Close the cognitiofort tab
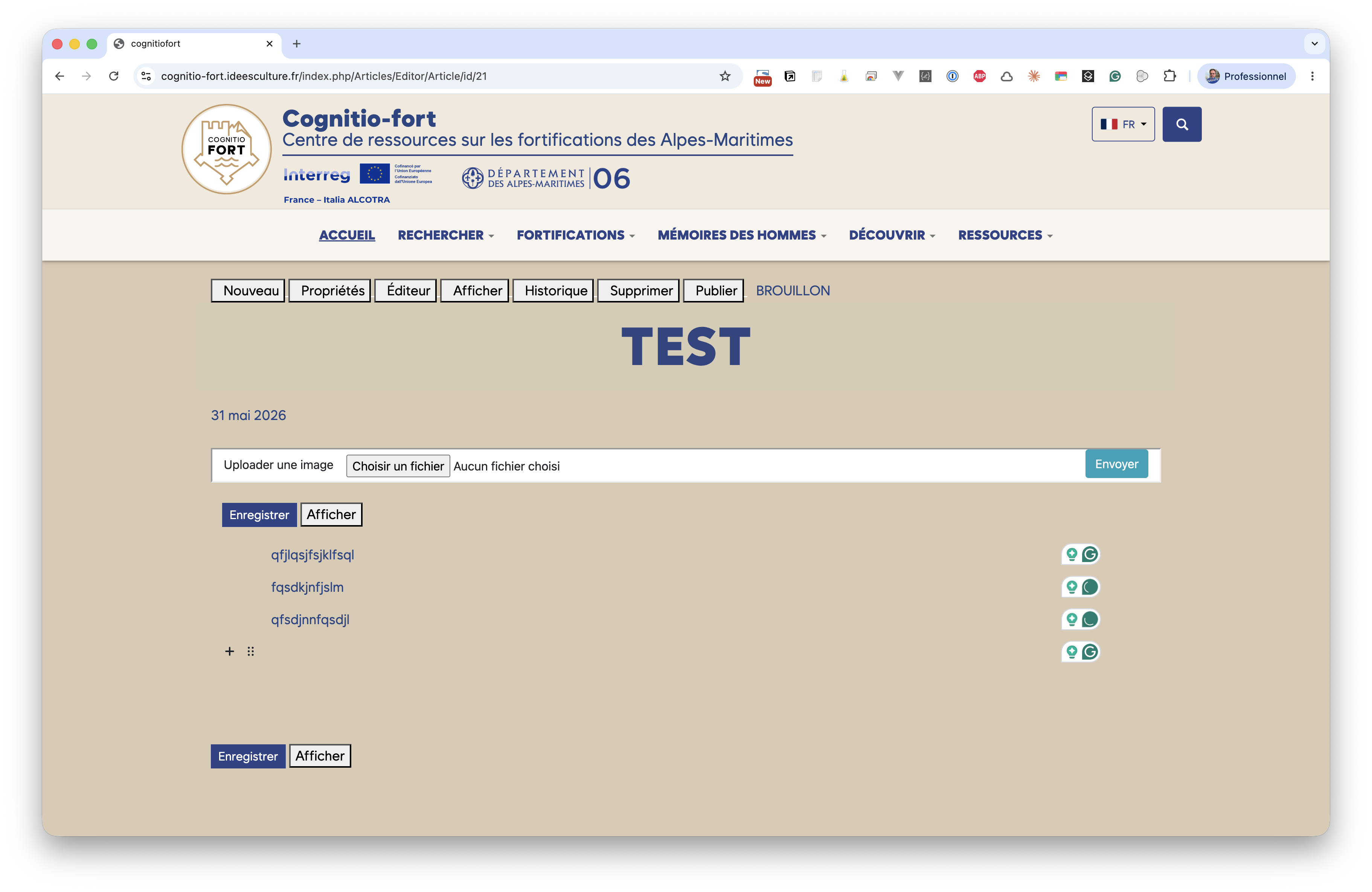 coord(269,44)
